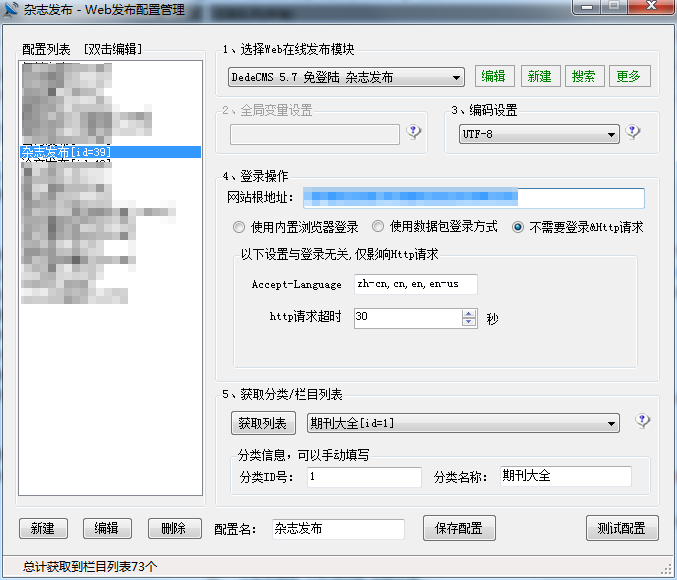Screen dimensions: 677x580
Task: Select 杂志发布[id=39] in configuration list
Action: (111, 152)
